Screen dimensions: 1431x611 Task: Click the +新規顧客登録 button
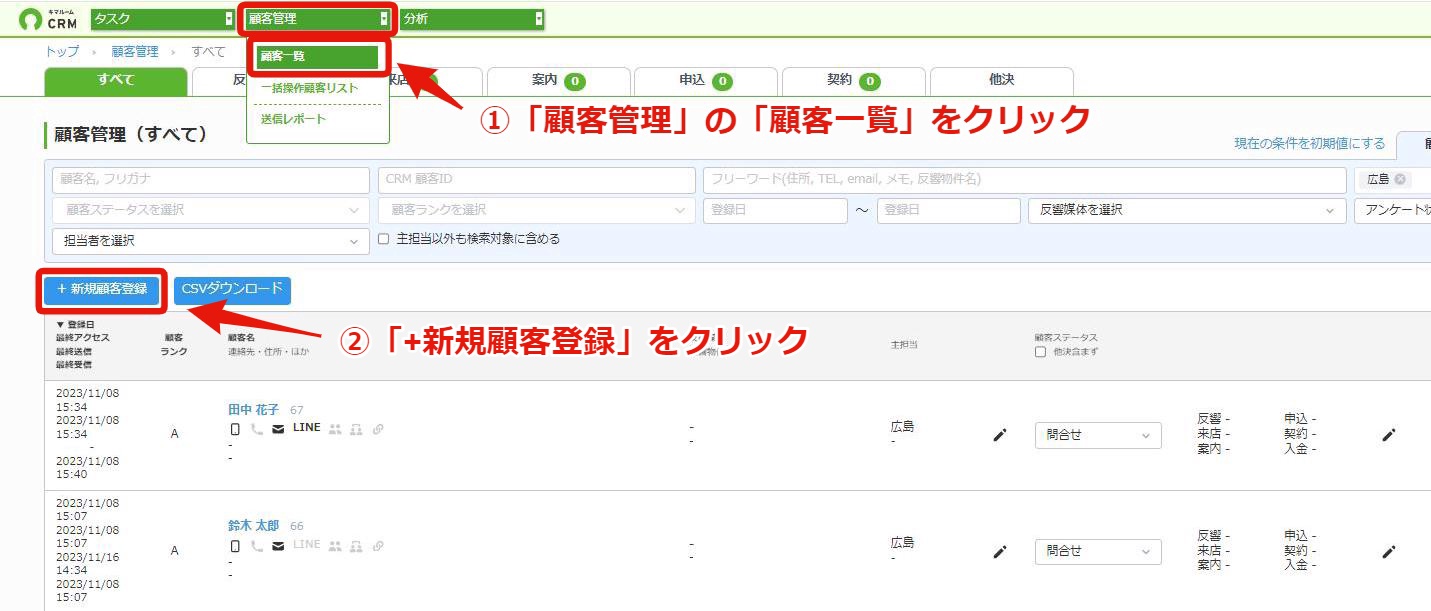[101, 289]
